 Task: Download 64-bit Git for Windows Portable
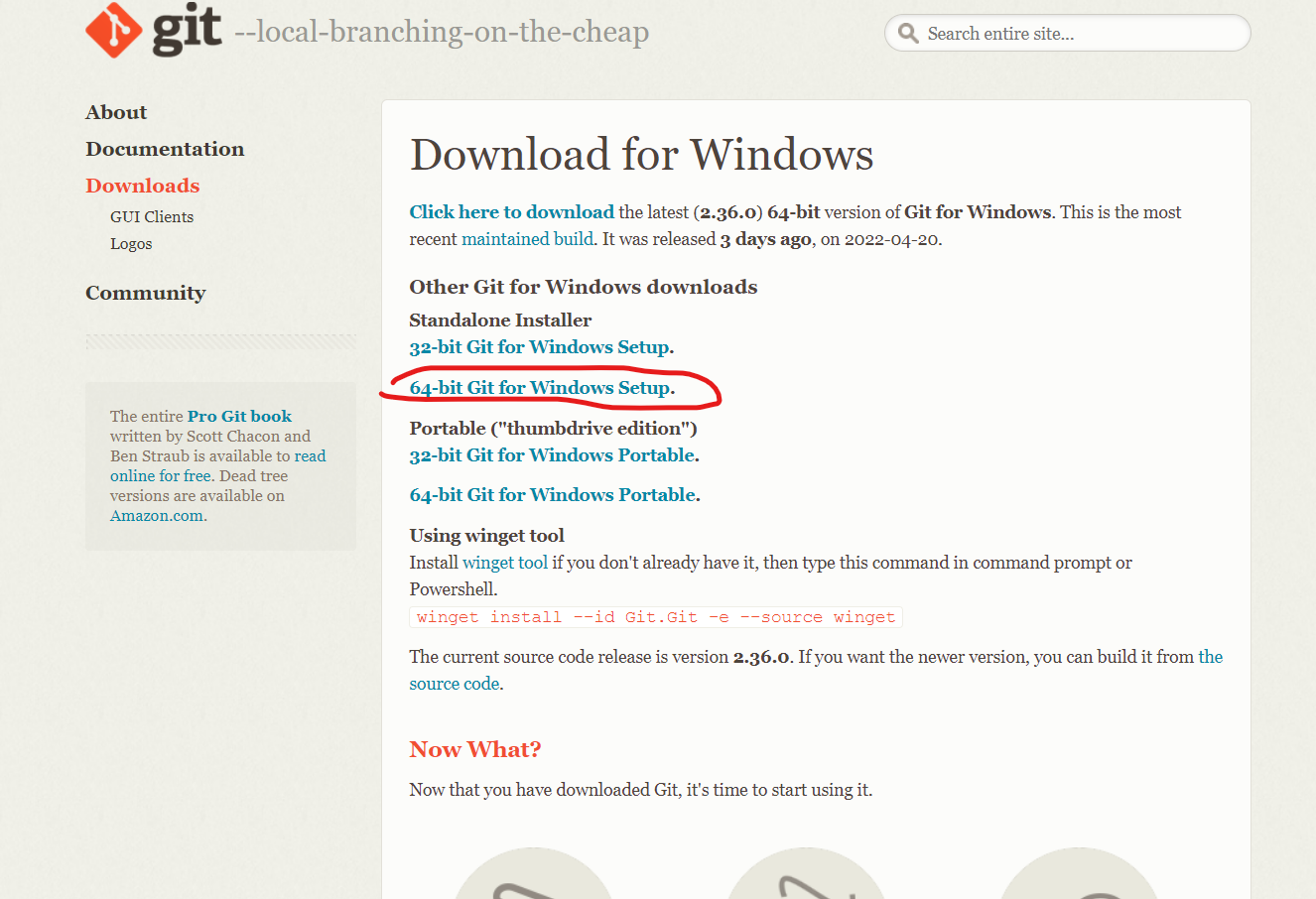pos(553,495)
